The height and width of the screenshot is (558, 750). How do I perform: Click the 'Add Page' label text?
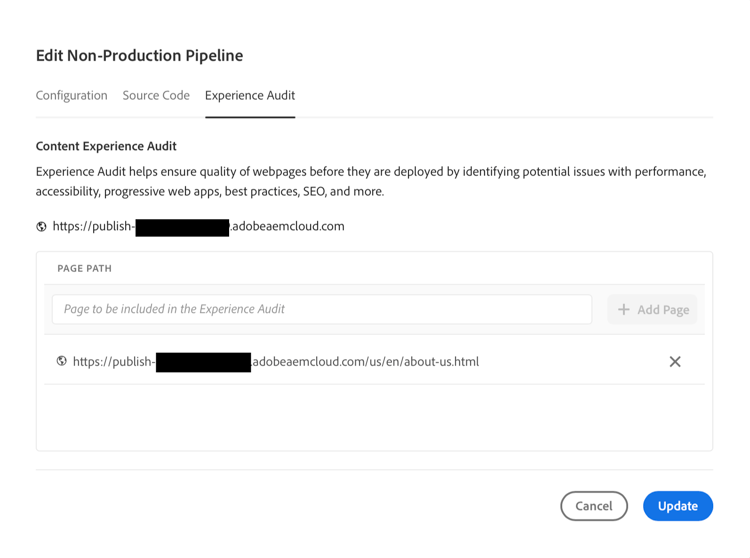click(663, 310)
